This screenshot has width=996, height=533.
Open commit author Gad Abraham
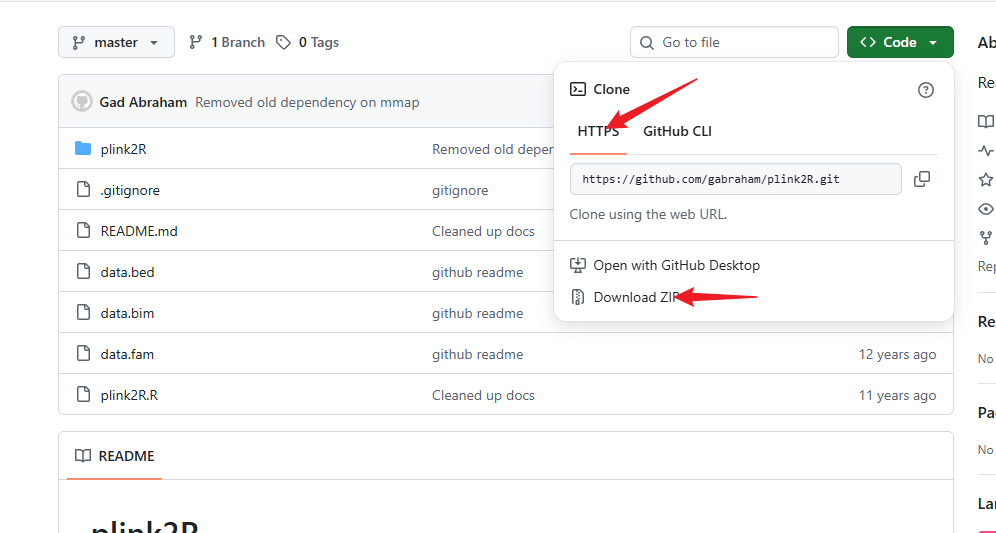click(143, 102)
